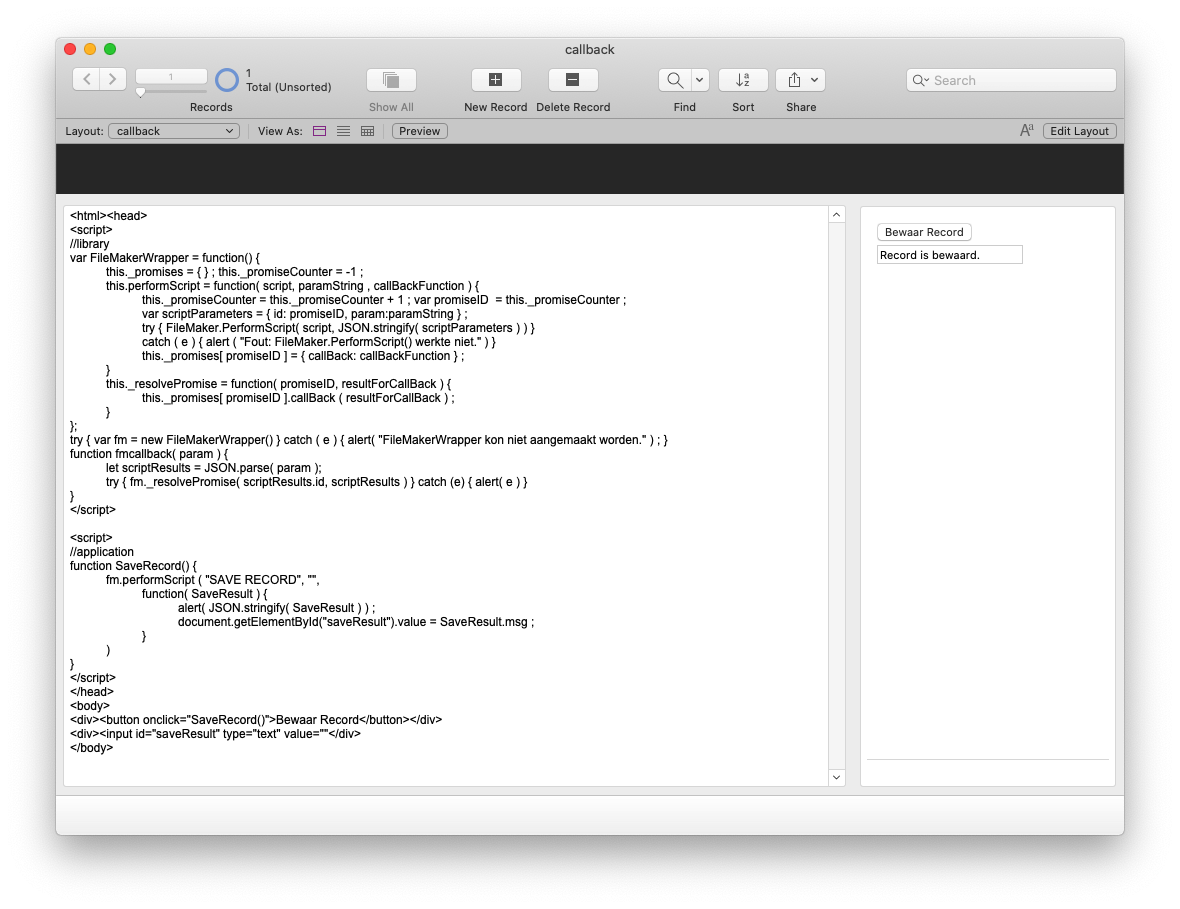
Task: Click the search magnifier dropdown icon
Action: point(920,81)
